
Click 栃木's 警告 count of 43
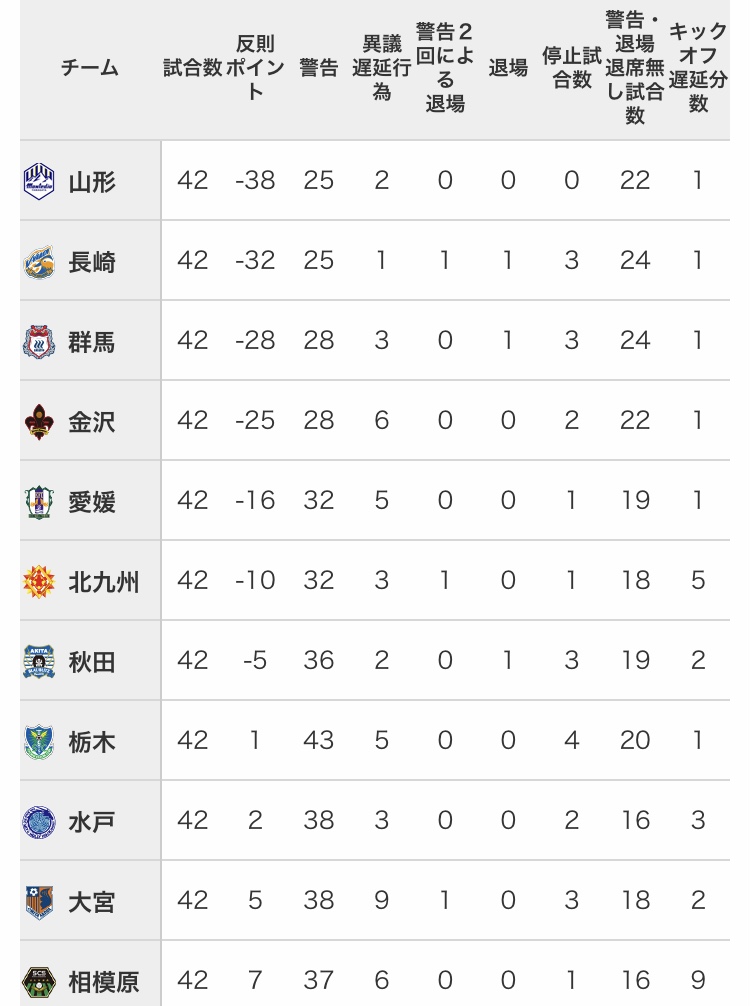(319, 741)
